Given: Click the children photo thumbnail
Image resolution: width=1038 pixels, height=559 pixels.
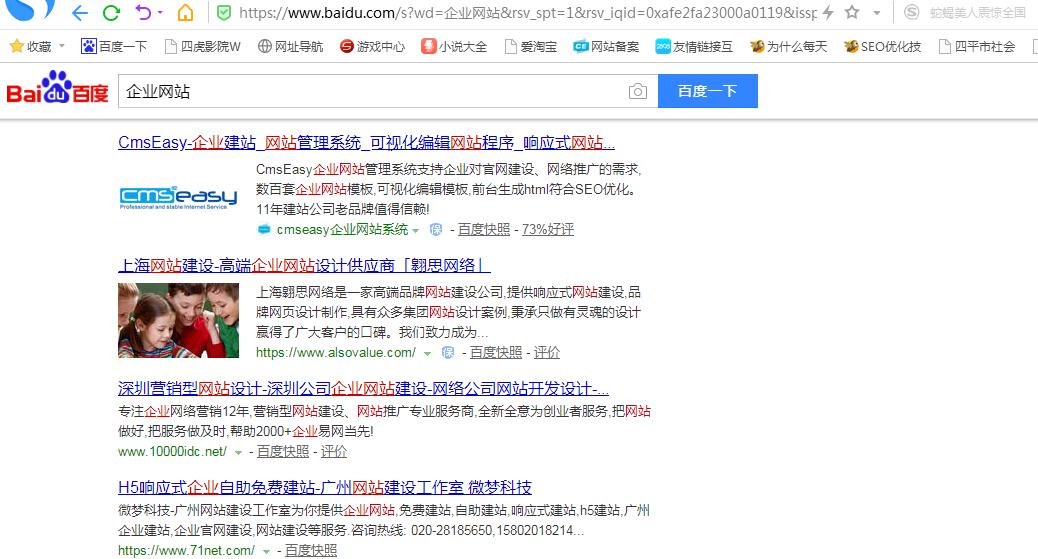Looking at the screenshot, I should 178,320.
